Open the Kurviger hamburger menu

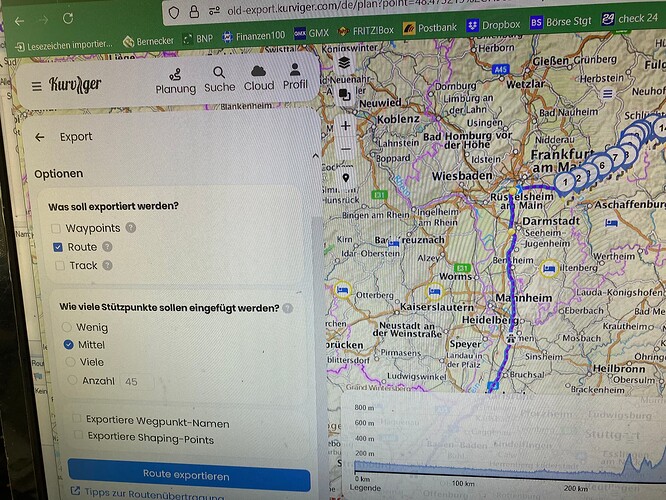pyautogui.click(x=37, y=86)
